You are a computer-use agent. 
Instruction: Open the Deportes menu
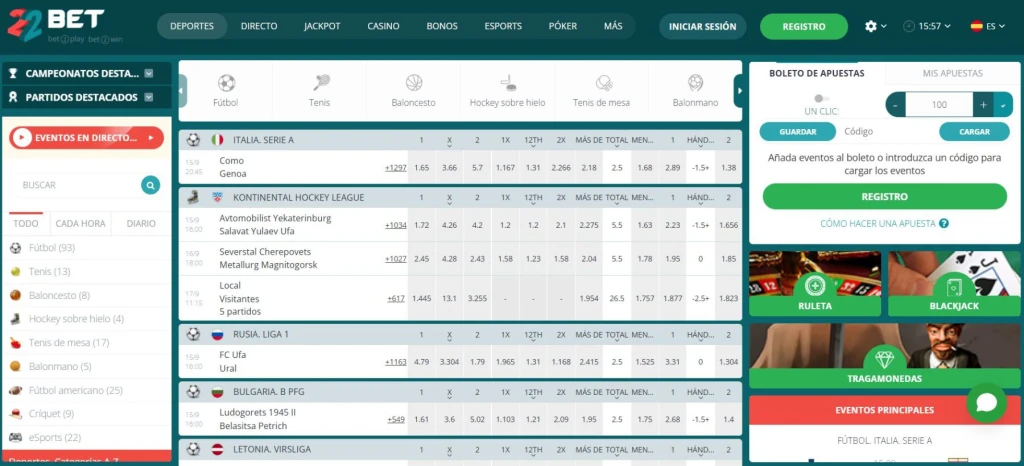tap(192, 26)
